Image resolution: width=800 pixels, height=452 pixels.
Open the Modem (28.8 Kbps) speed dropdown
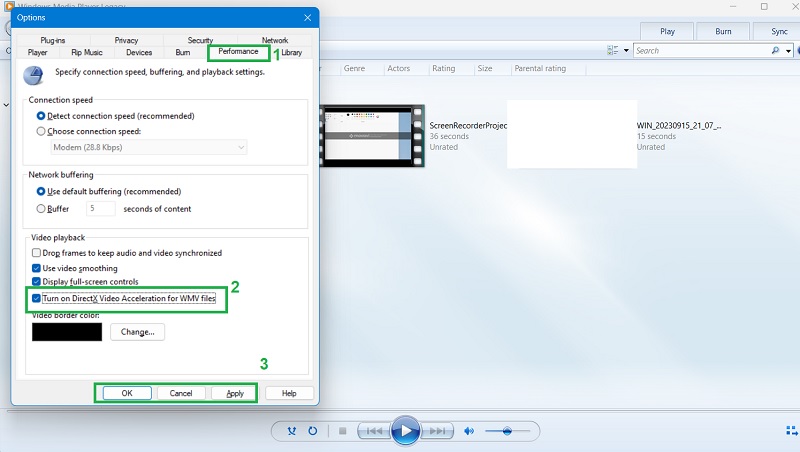pos(148,147)
